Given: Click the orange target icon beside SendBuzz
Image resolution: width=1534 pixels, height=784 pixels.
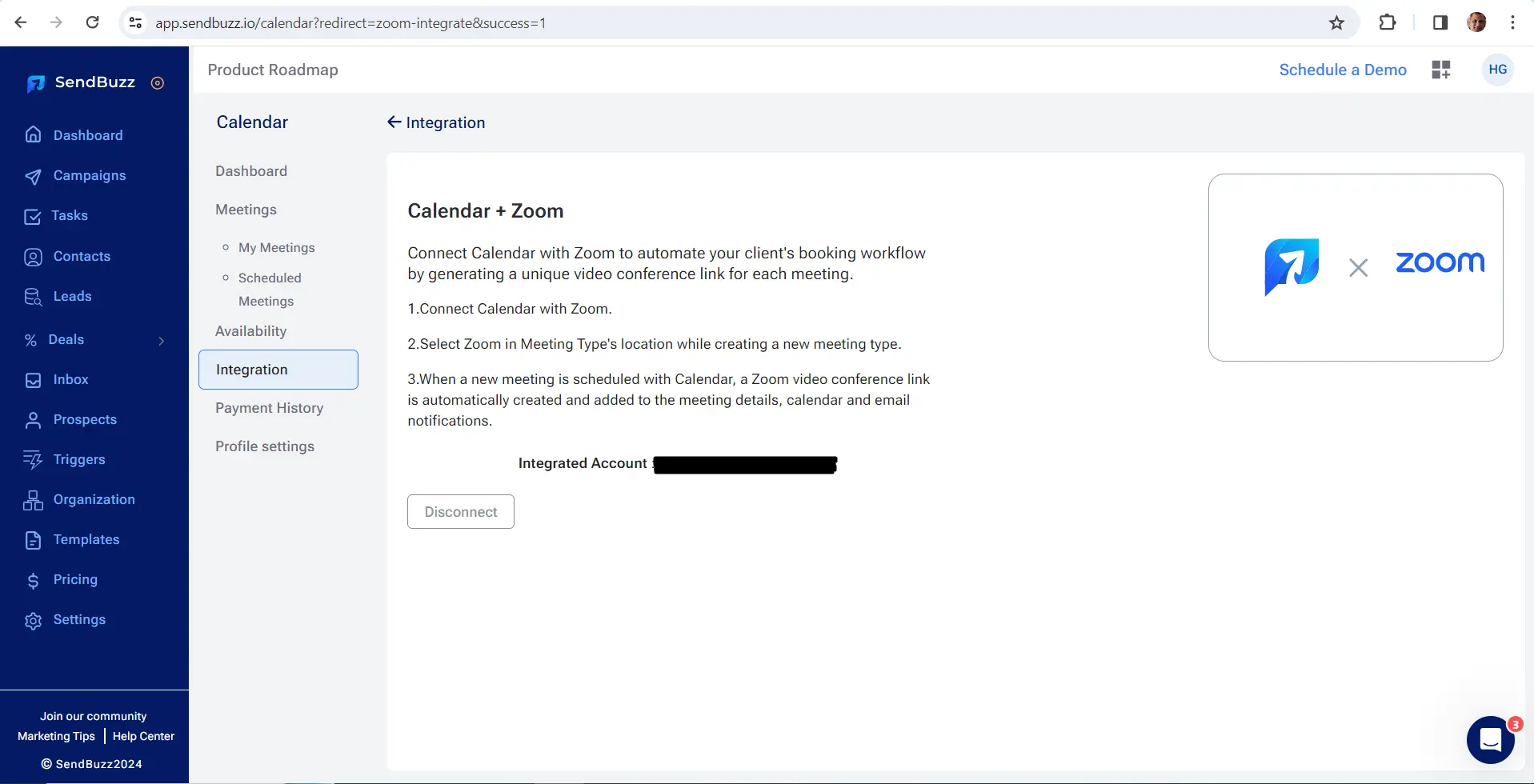Looking at the screenshot, I should click(x=158, y=83).
